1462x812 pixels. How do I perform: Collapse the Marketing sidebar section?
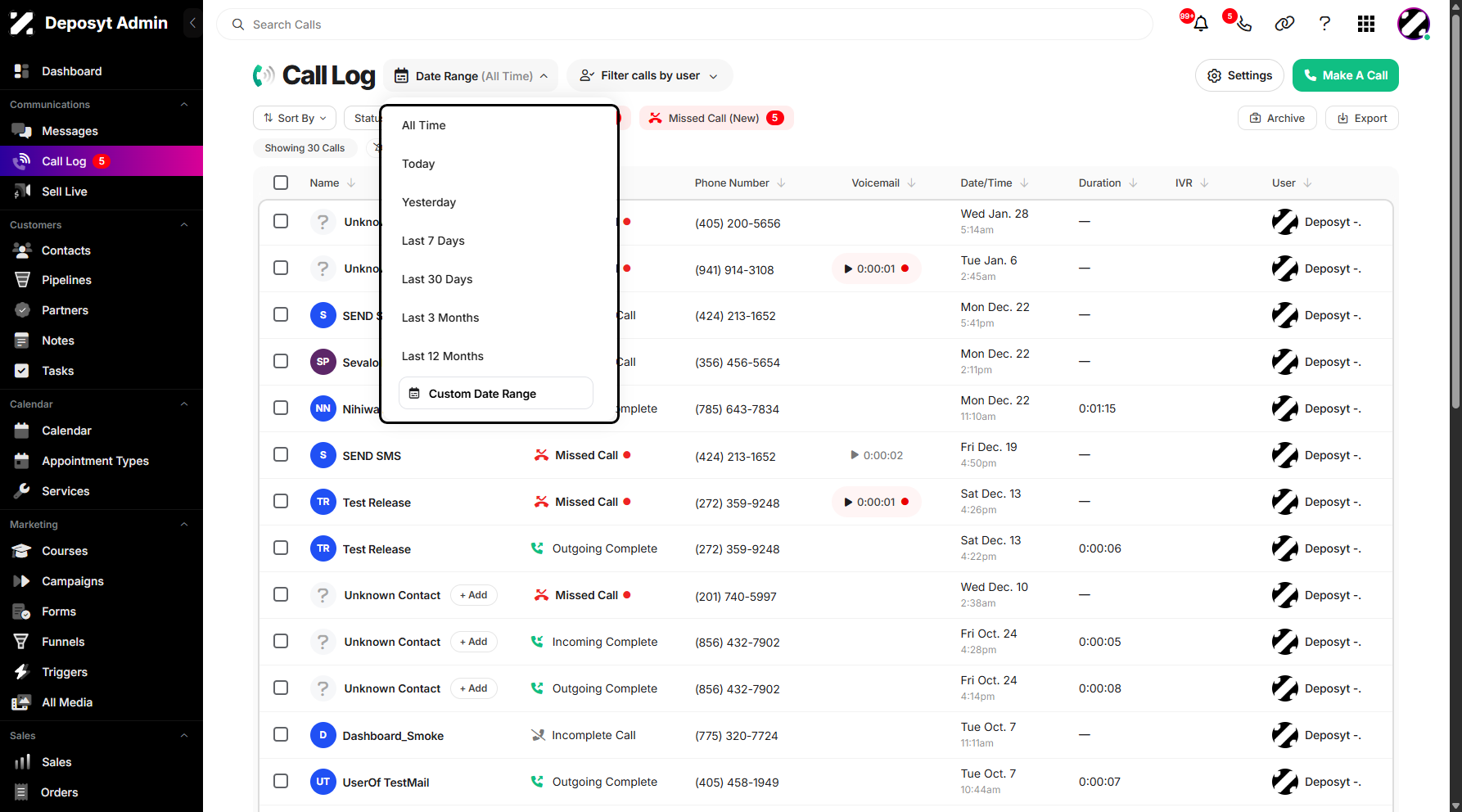tap(184, 524)
